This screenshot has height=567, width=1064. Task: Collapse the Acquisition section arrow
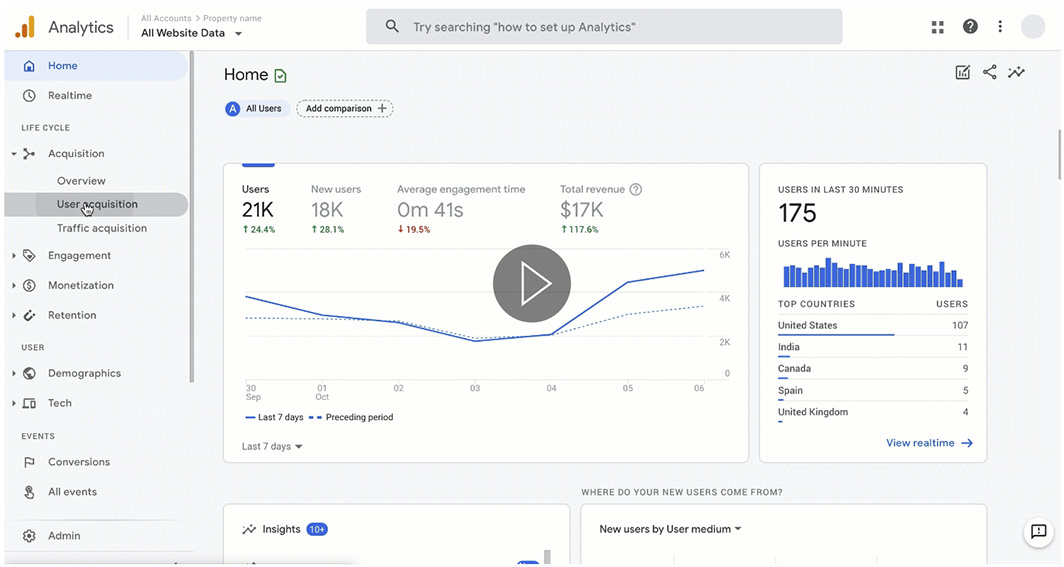coord(14,155)
